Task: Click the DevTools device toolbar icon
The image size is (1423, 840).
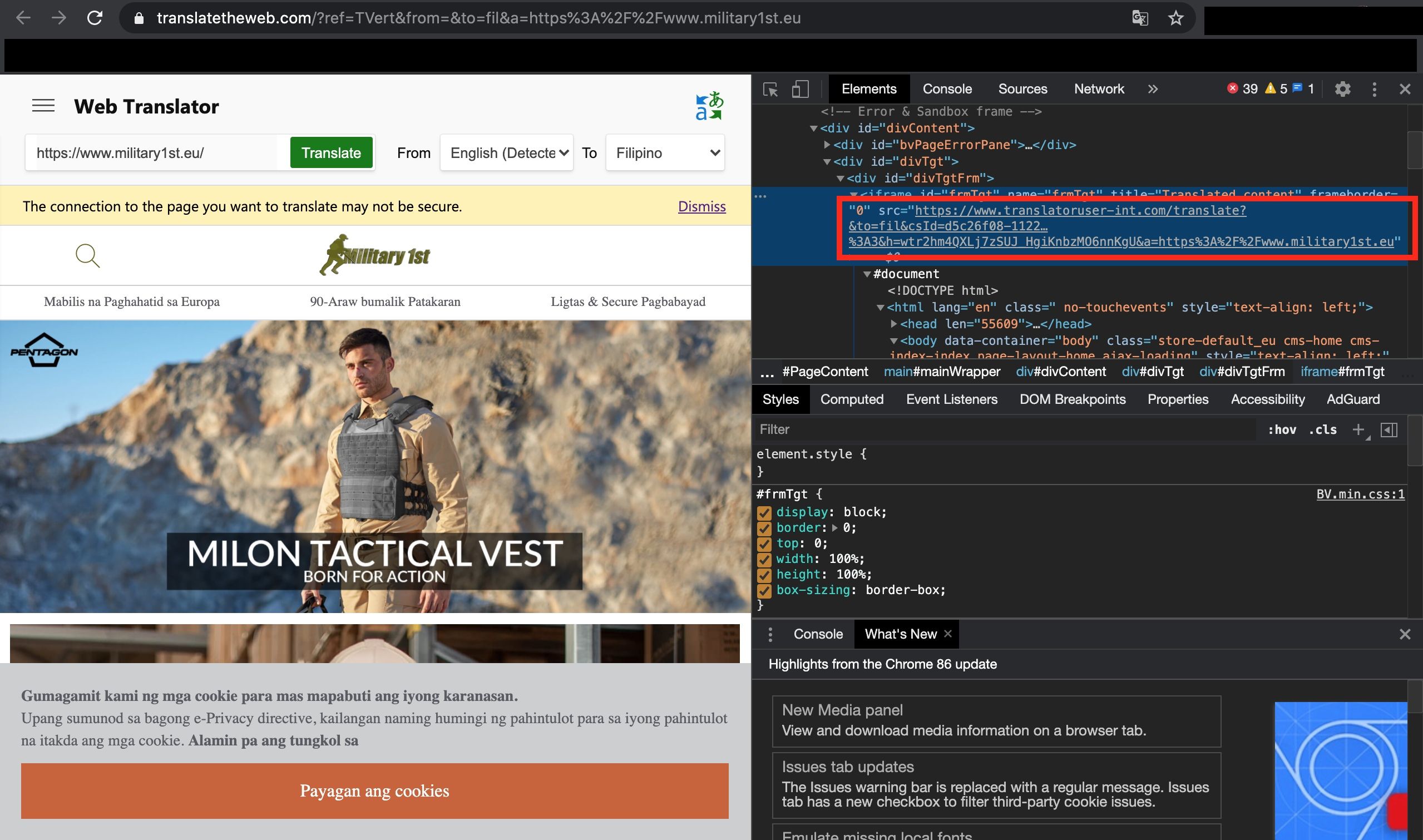Action: (801, 89)
